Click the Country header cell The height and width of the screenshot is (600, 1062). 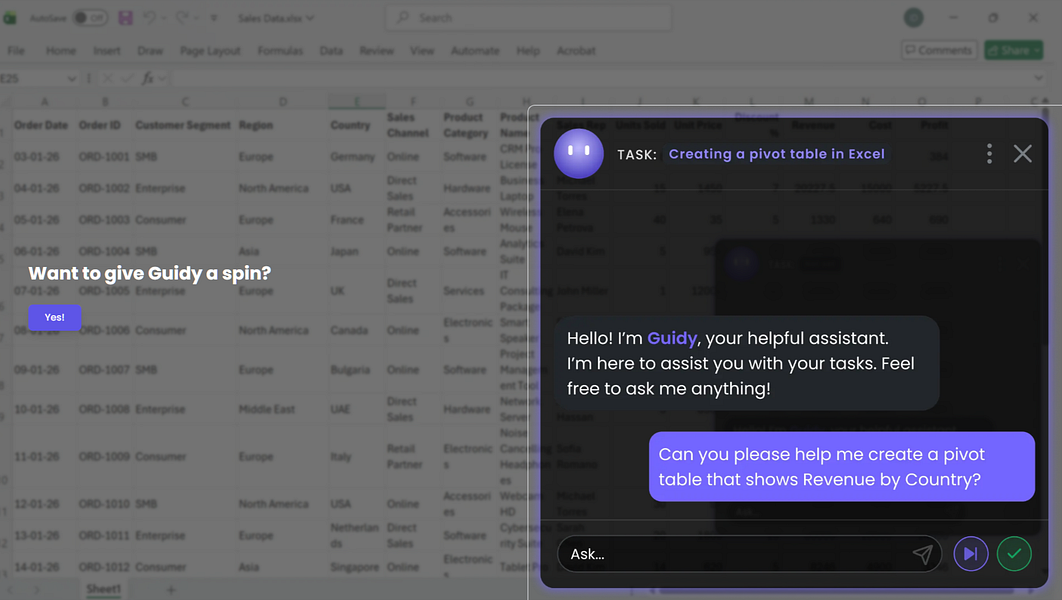[350, 125]
